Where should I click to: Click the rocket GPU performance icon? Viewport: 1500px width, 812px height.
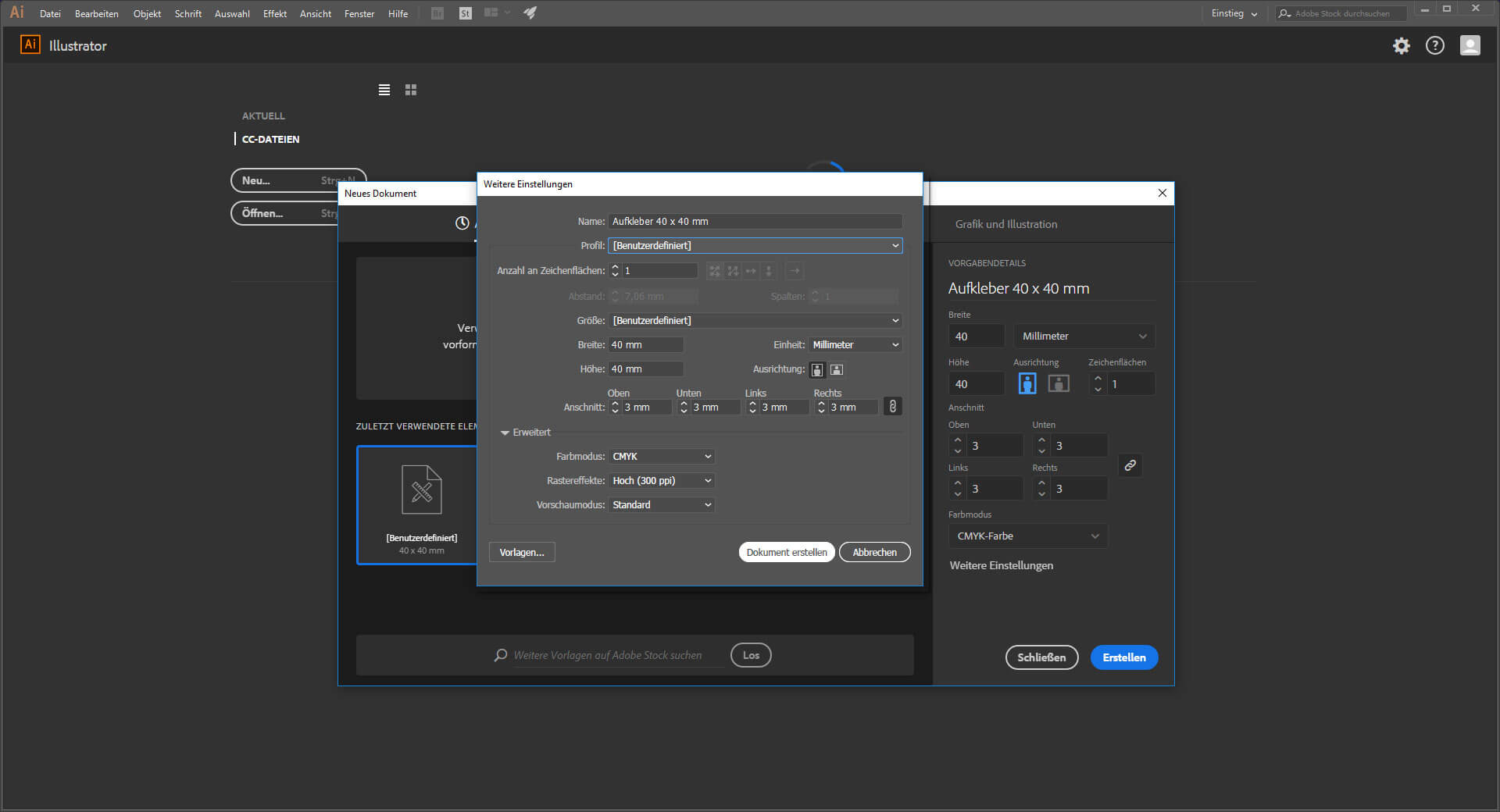530,13
